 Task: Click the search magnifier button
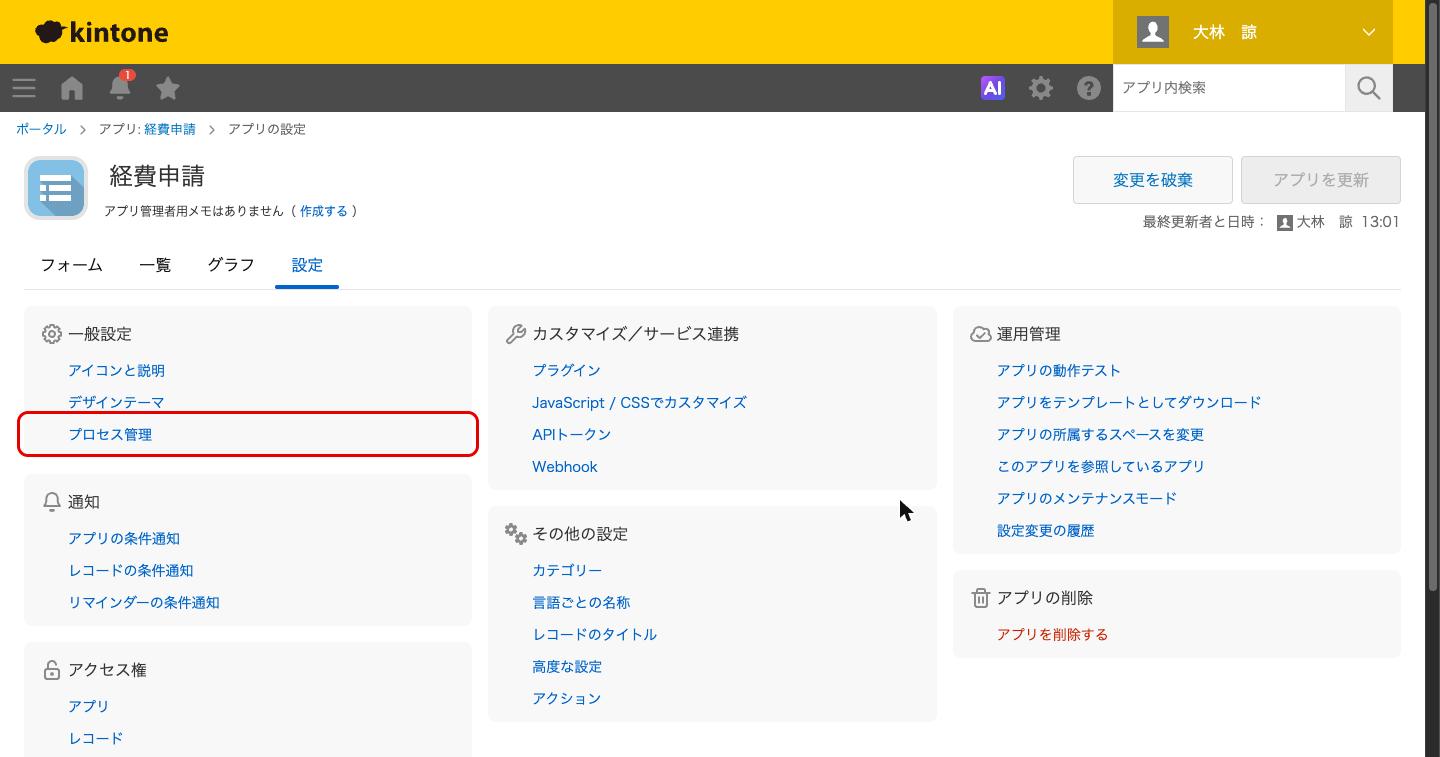point(1369,88)
